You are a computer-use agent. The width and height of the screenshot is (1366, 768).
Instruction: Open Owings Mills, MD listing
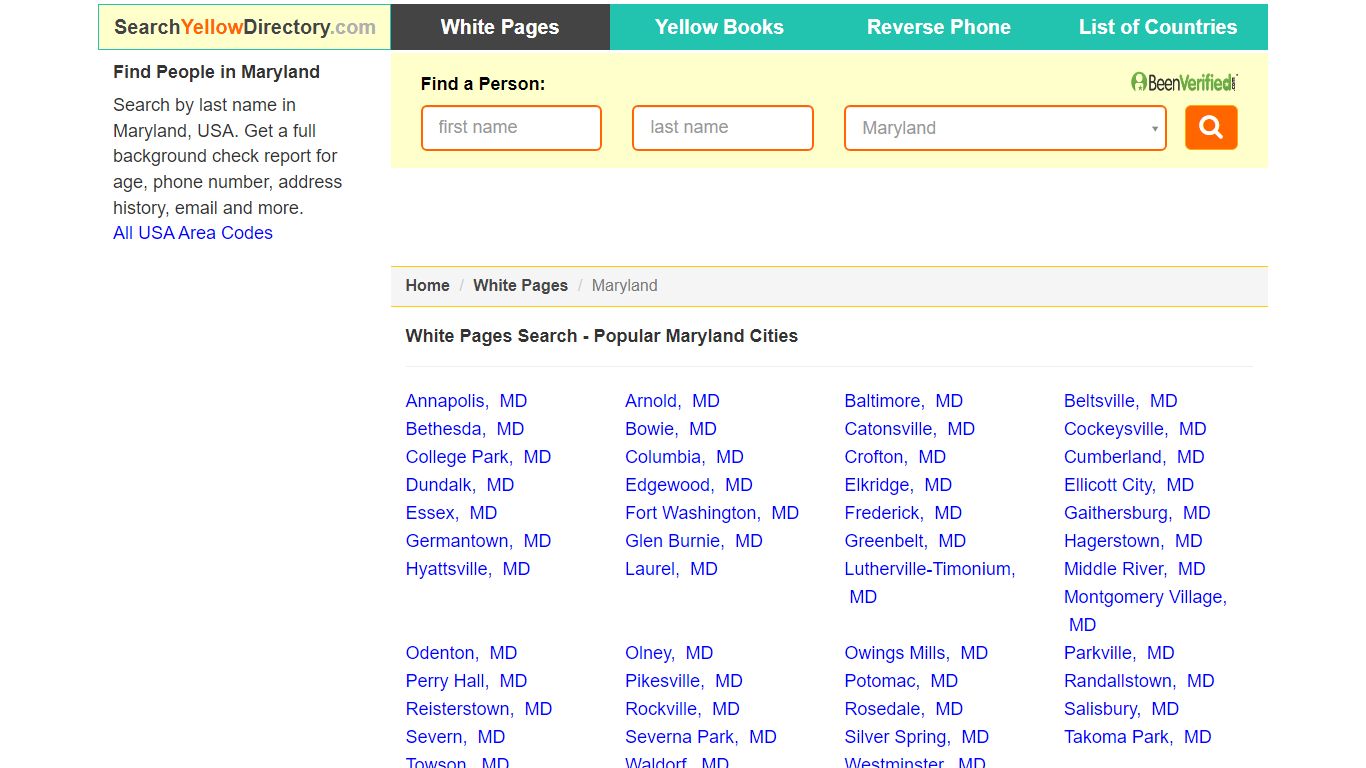(x=916, y=653)
